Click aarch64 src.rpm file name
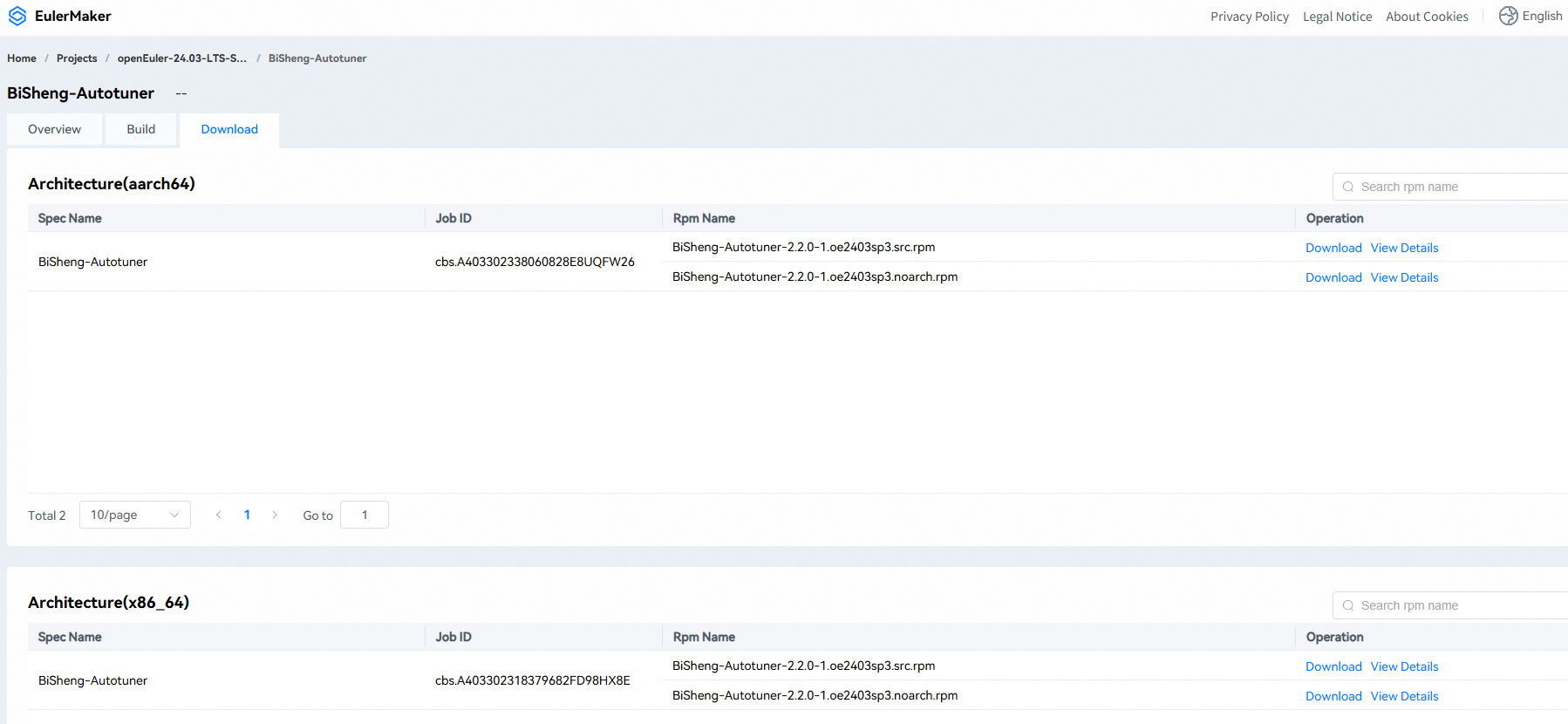Viewport: 1568px width, 724px height. click(x=803, y=247)
